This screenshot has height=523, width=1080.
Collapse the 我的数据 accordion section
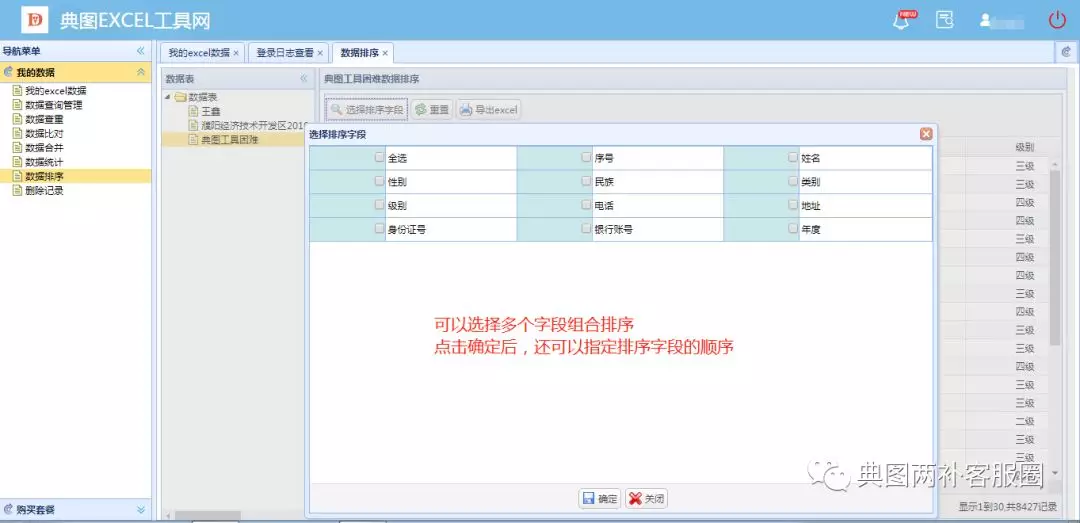click(x=141, y=72)
